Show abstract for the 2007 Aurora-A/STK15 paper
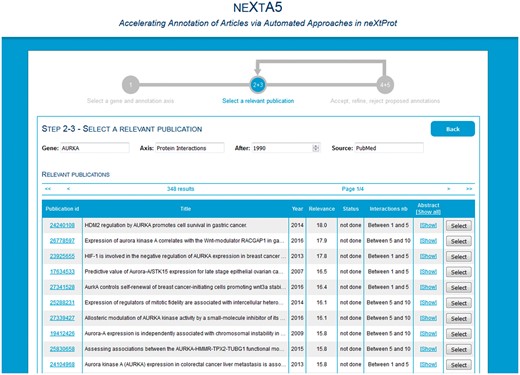The image size is (520, 375). tap(428, 272)
